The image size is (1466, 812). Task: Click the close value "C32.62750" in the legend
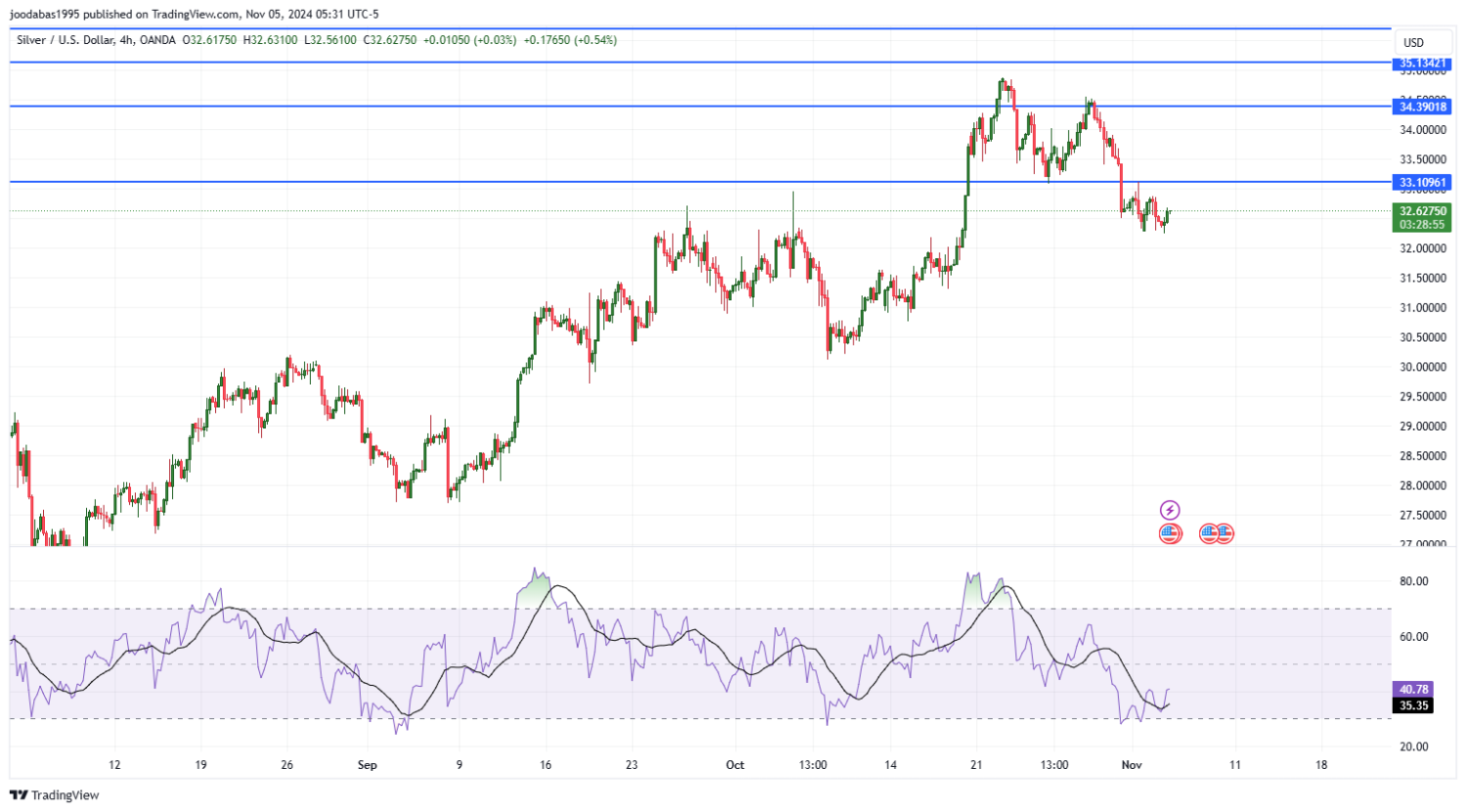tap(390, 40)
